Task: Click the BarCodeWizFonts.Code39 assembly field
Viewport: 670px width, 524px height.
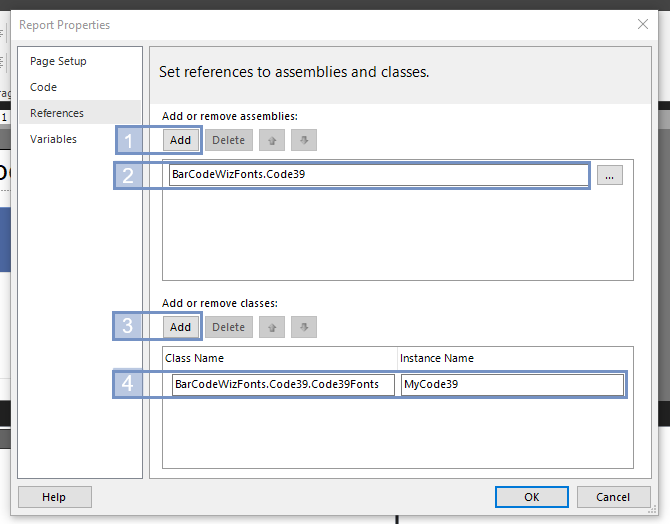Action: pyautogui.click(x=379, y=175)
